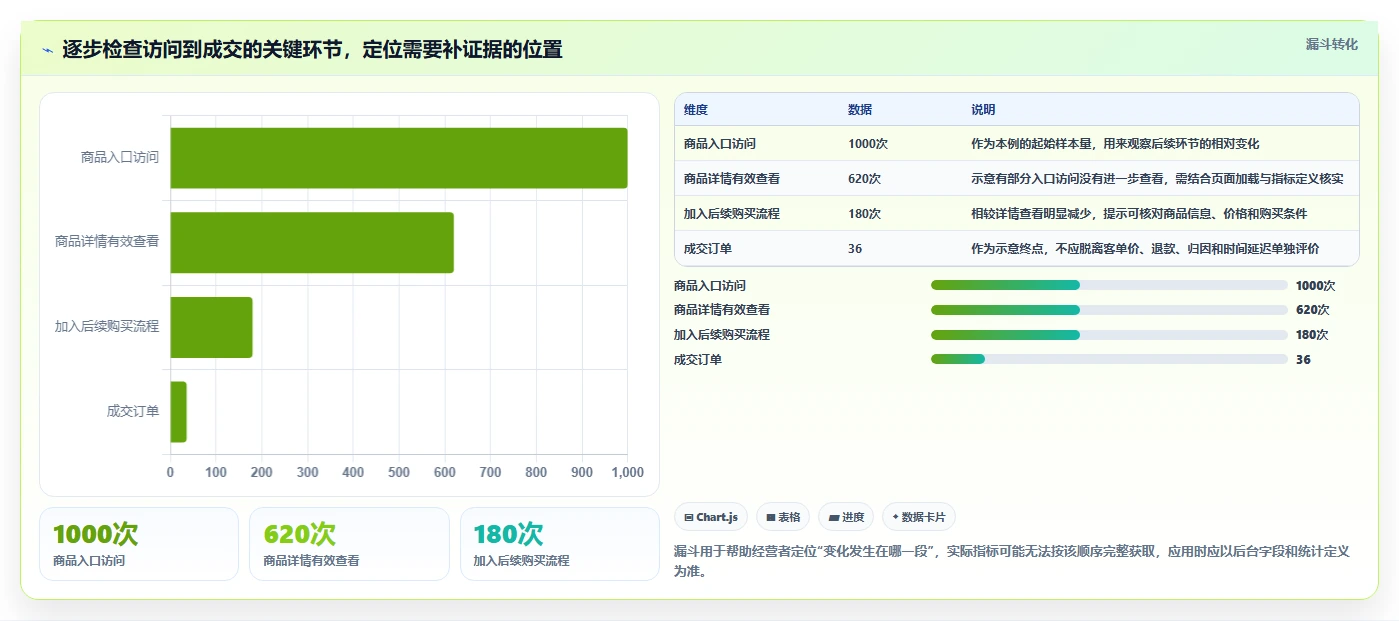This screenshot has height=621, width=1399.
Task: Click the 1000次 cell in the table
Action: 868,144
